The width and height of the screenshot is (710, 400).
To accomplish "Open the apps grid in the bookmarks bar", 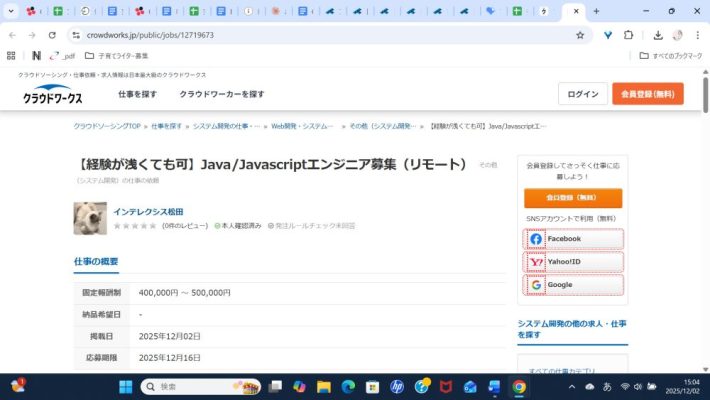I will (x=11, y=56).
